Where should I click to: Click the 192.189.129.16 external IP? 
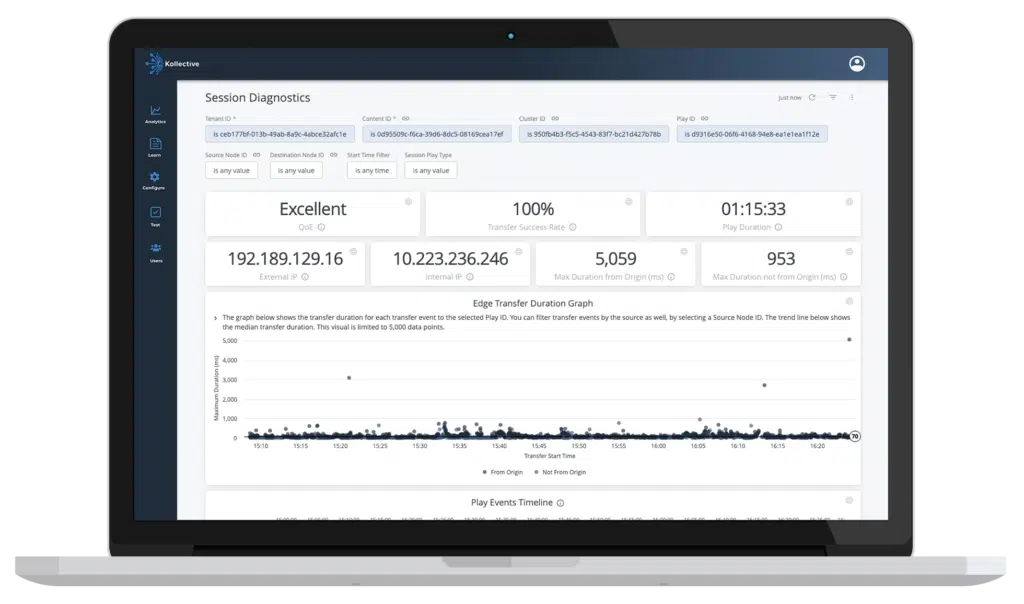[x=285, y=259]
